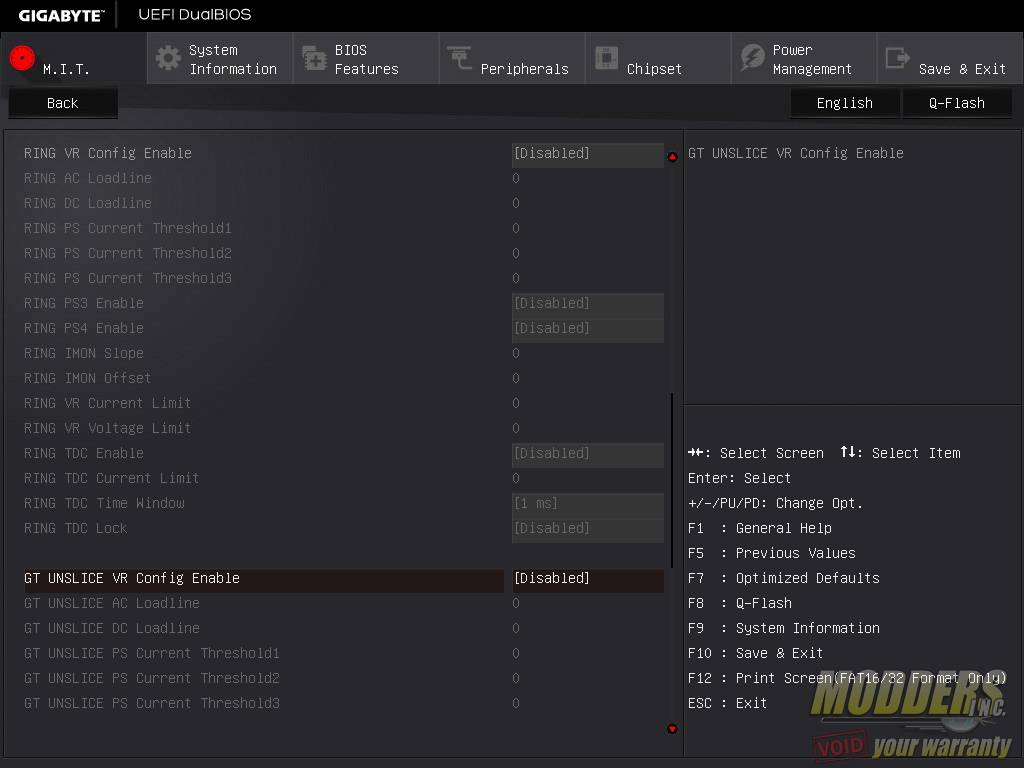Open the English language selector
Image resolution: width=1024 pixels, height=768 pixels.
(844, 103)
